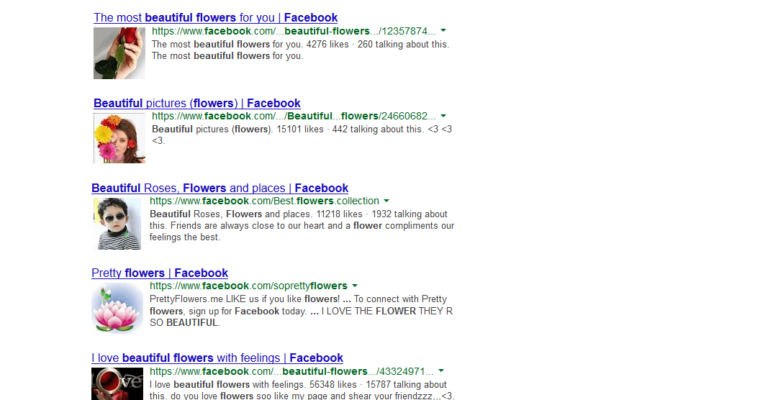Click snippet text '4276 likes · 260 talking about this'
This screenshot has height=400, width=760.
click(x=378, y=45)
